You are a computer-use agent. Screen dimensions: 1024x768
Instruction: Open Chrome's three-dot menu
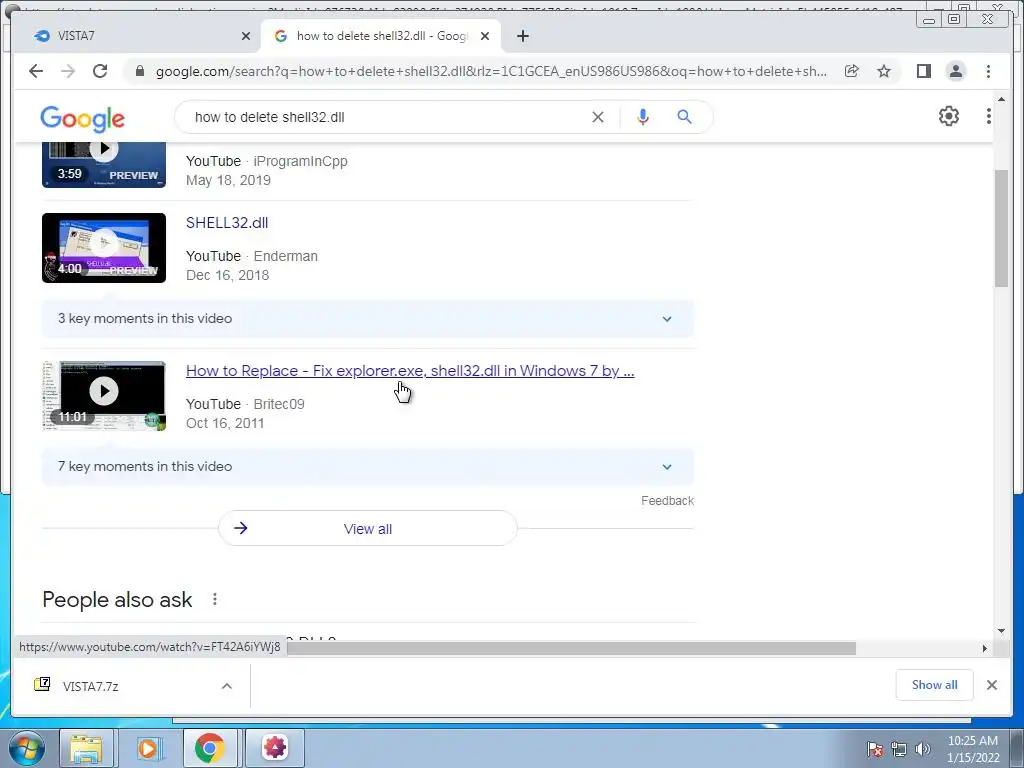tap(988, 71)
